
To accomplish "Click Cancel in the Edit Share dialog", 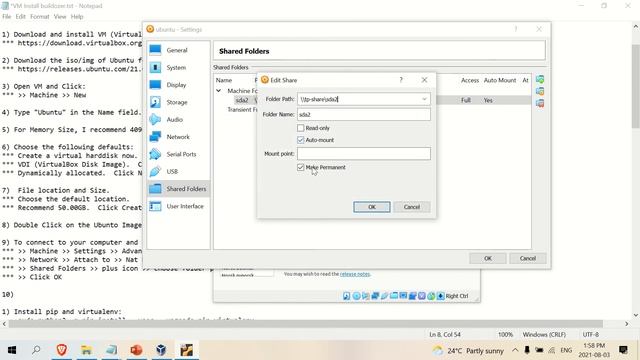I will click(412, 207).
